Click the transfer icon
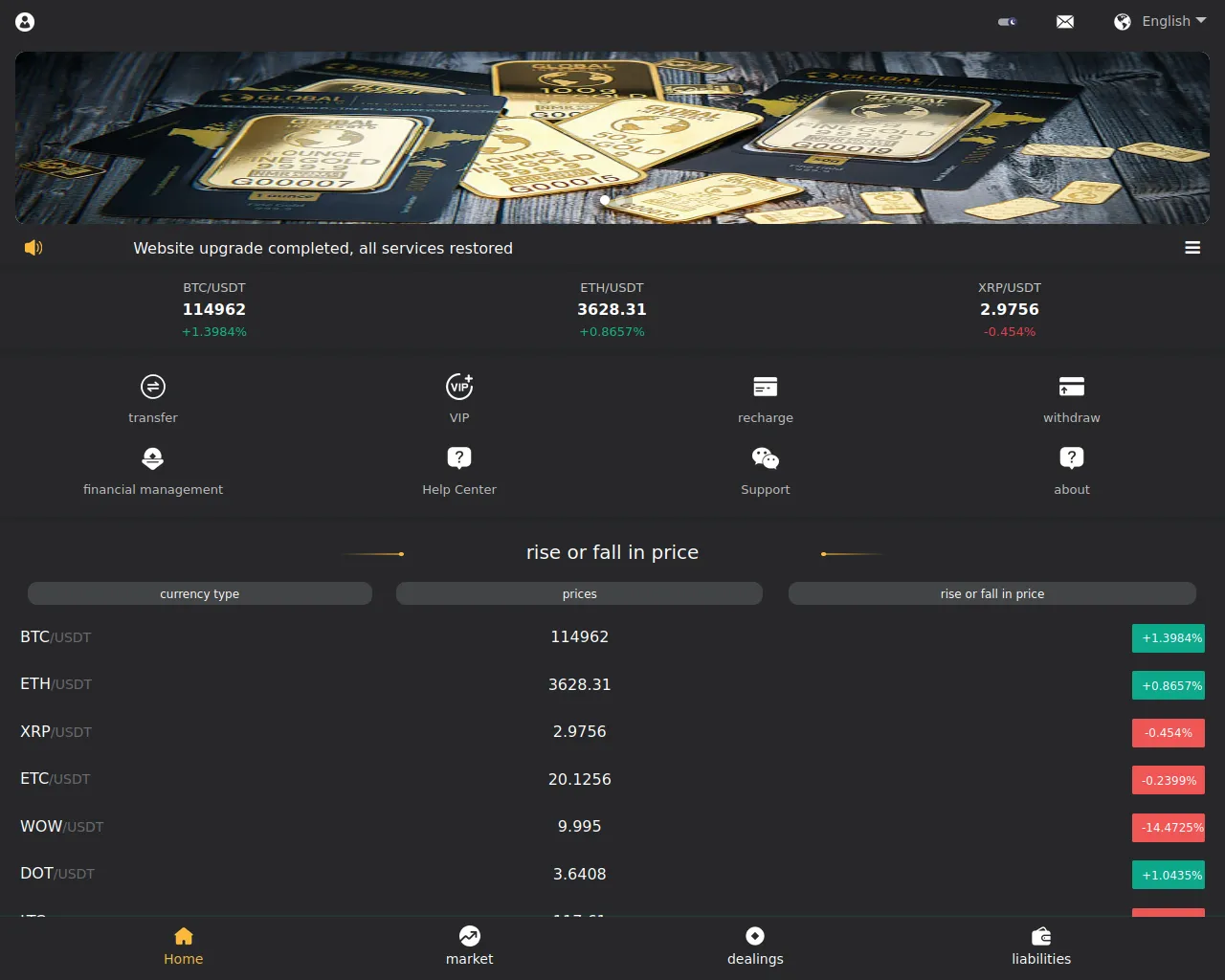This screenshot has height=980, width=1225. coord(153,387)
